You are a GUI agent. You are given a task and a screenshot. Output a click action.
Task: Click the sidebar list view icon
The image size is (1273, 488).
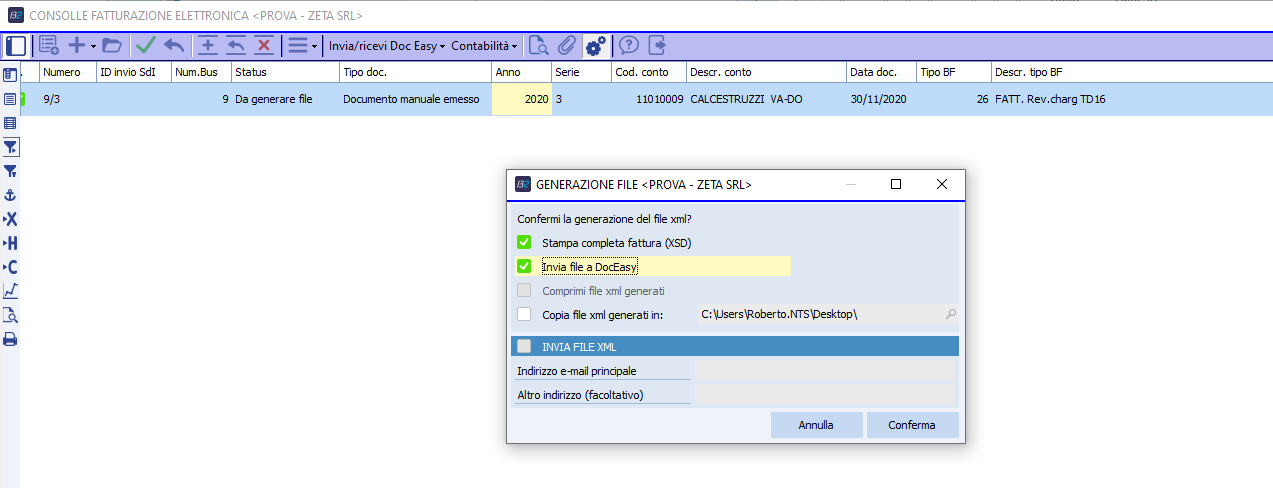(10, 99)
